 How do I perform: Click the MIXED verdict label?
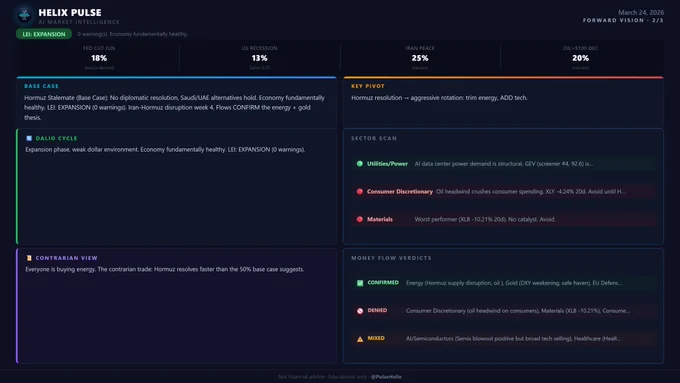click(x=376, y=338)
